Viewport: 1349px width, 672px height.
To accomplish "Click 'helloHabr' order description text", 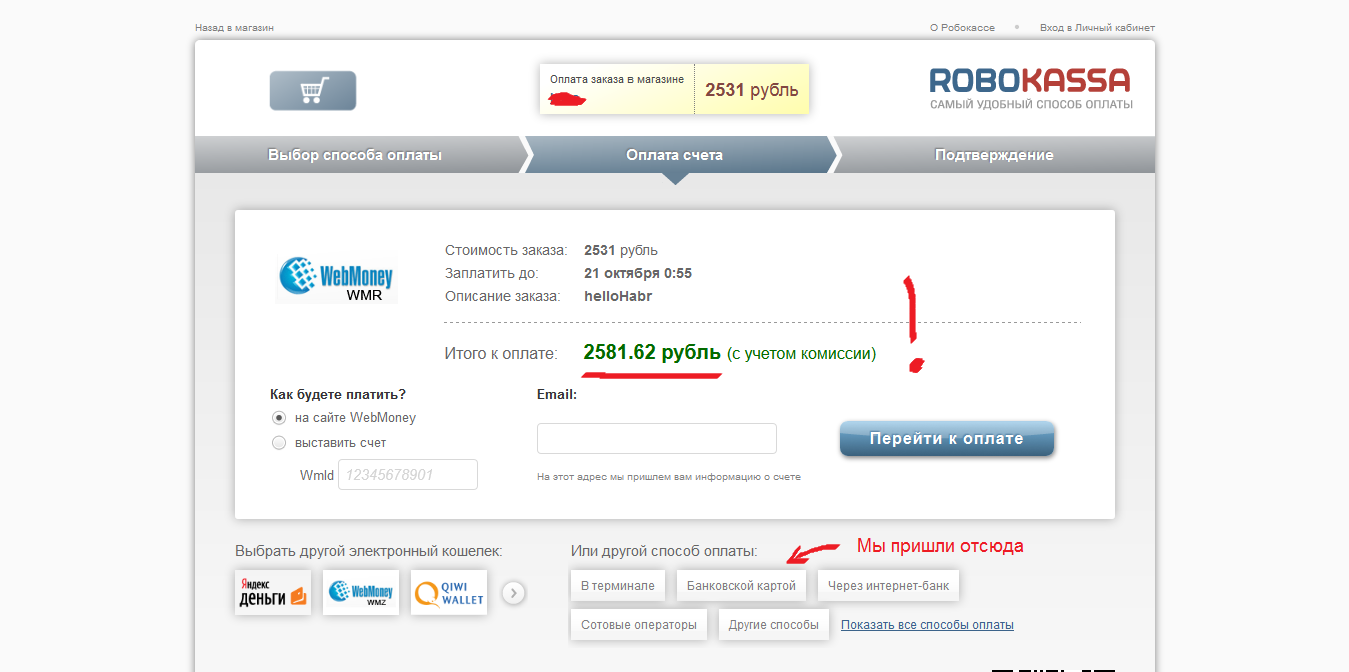I will (x=618, y=296).
